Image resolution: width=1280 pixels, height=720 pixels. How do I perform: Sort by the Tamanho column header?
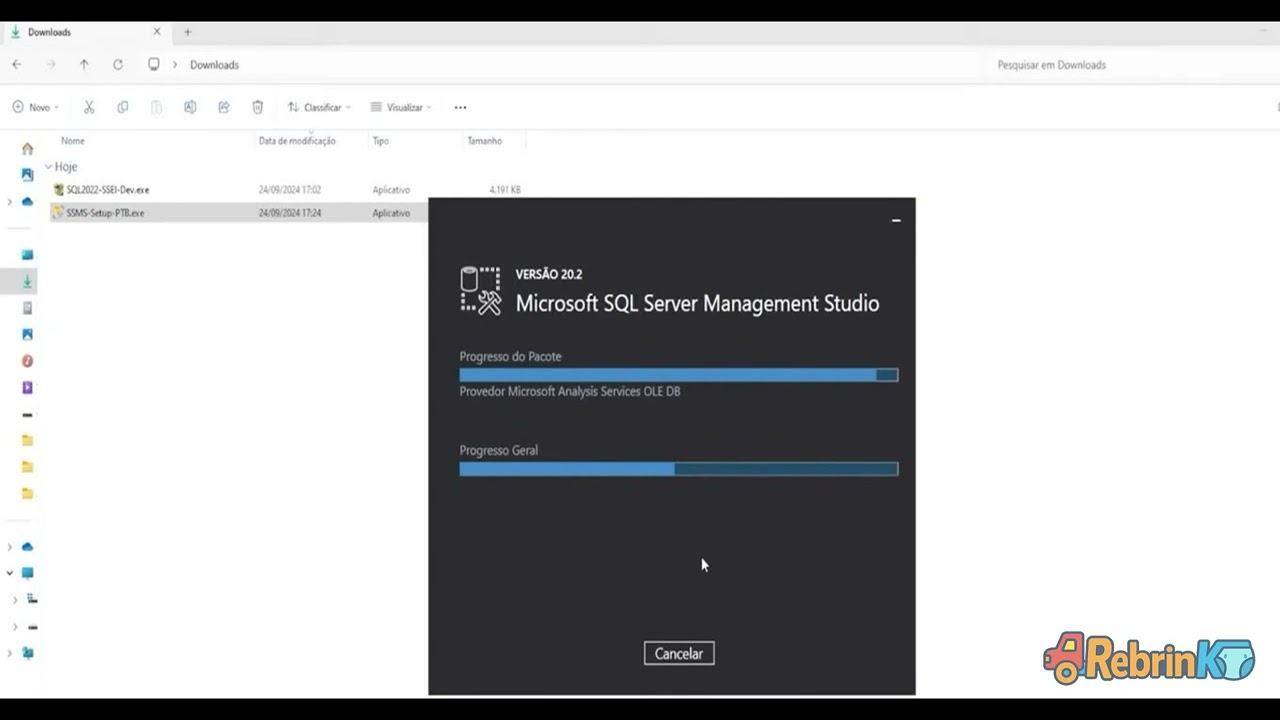coord(484,141)
